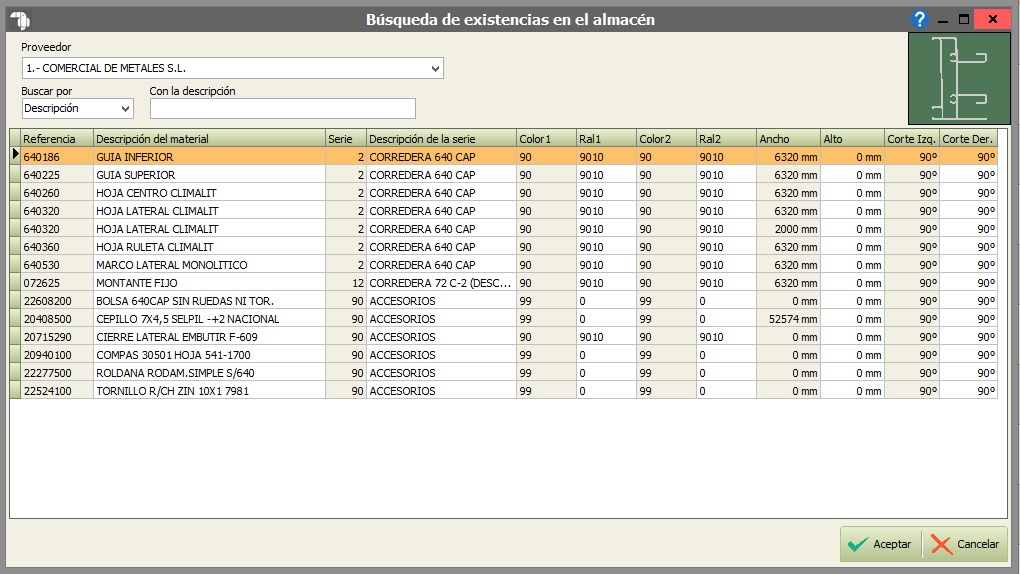This screenshot has width=1020, height=574.
Task: Click reference cell 22524100
Action: [57, 391]
